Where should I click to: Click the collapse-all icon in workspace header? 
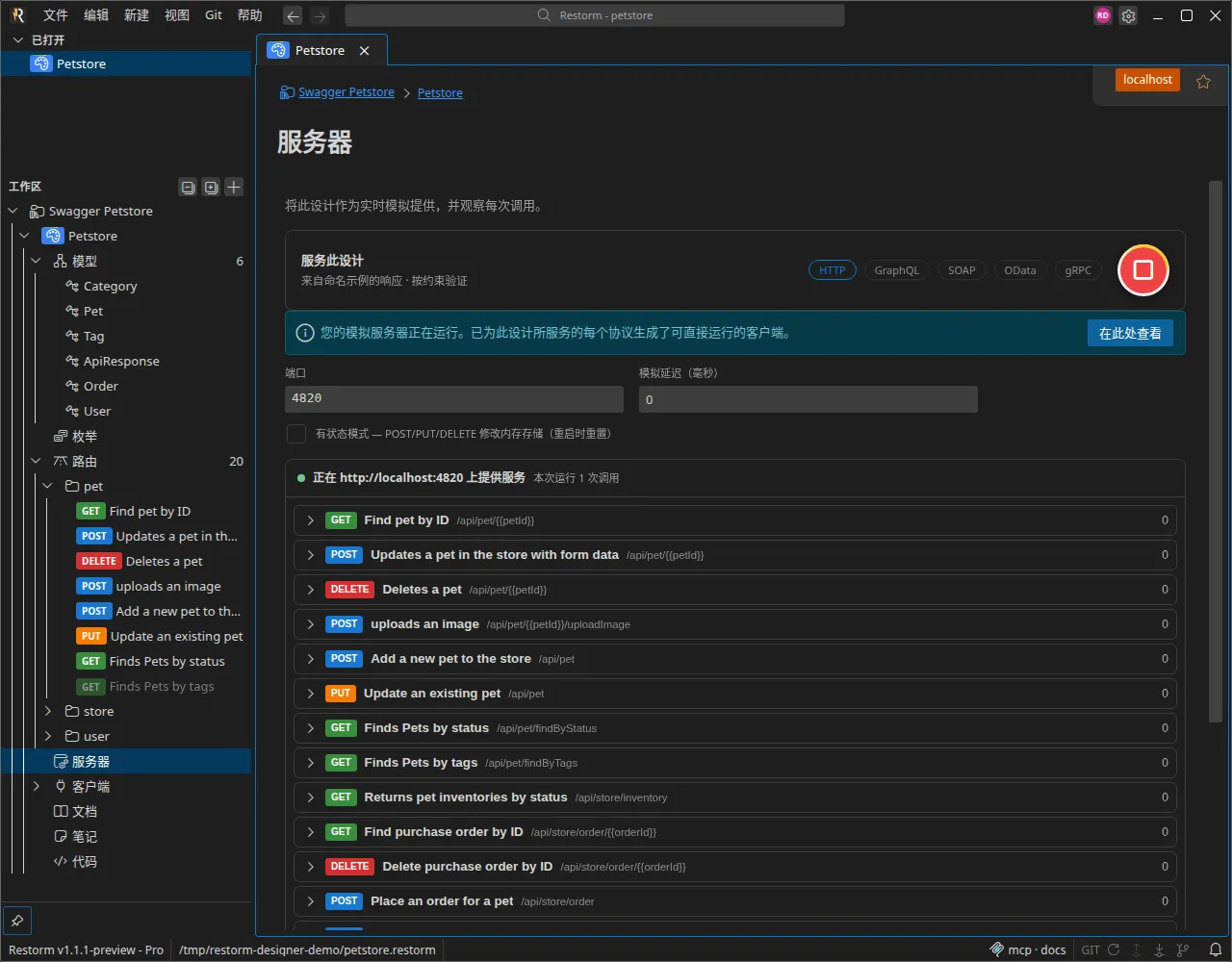click(x=188, y=187)
